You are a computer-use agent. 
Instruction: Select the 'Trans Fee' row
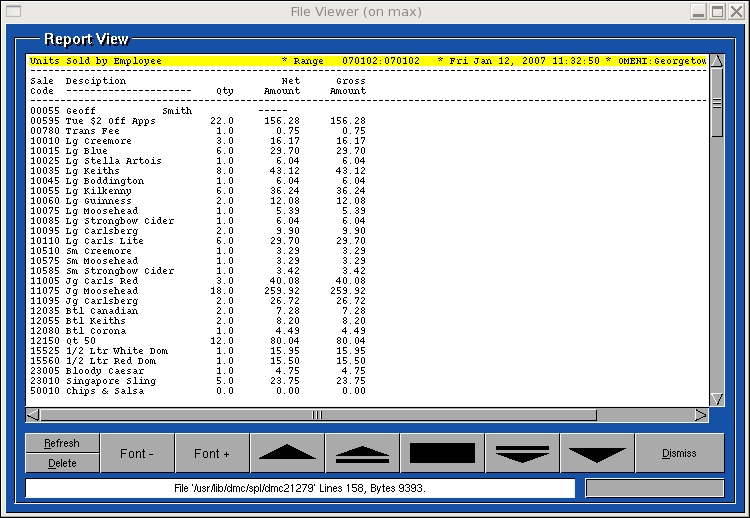click(198, 131)
